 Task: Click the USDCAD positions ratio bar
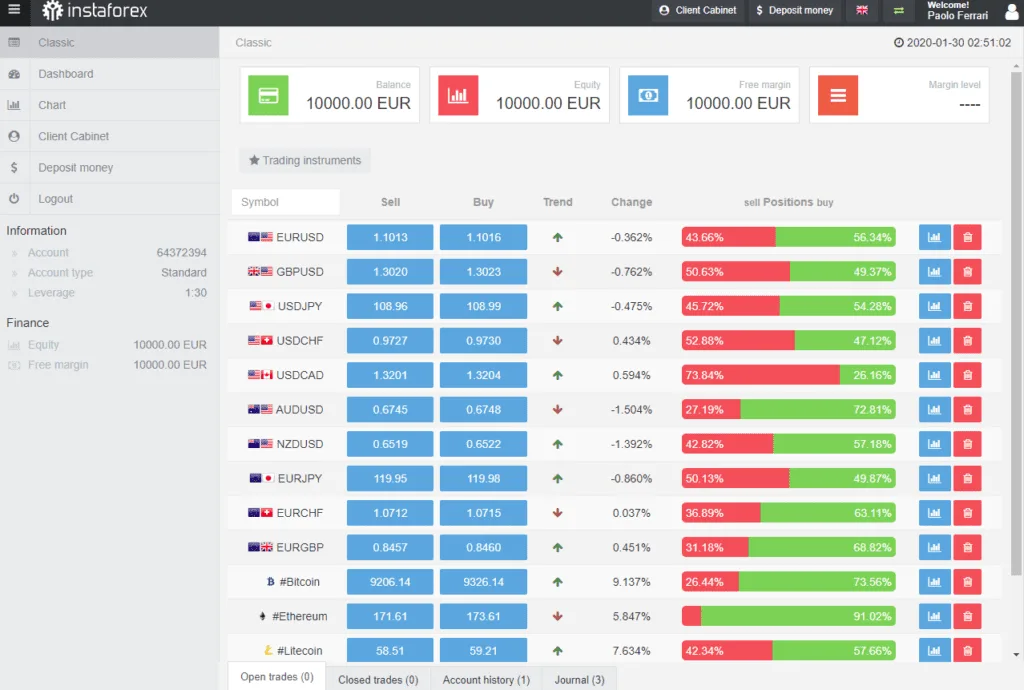coord(788,375)
